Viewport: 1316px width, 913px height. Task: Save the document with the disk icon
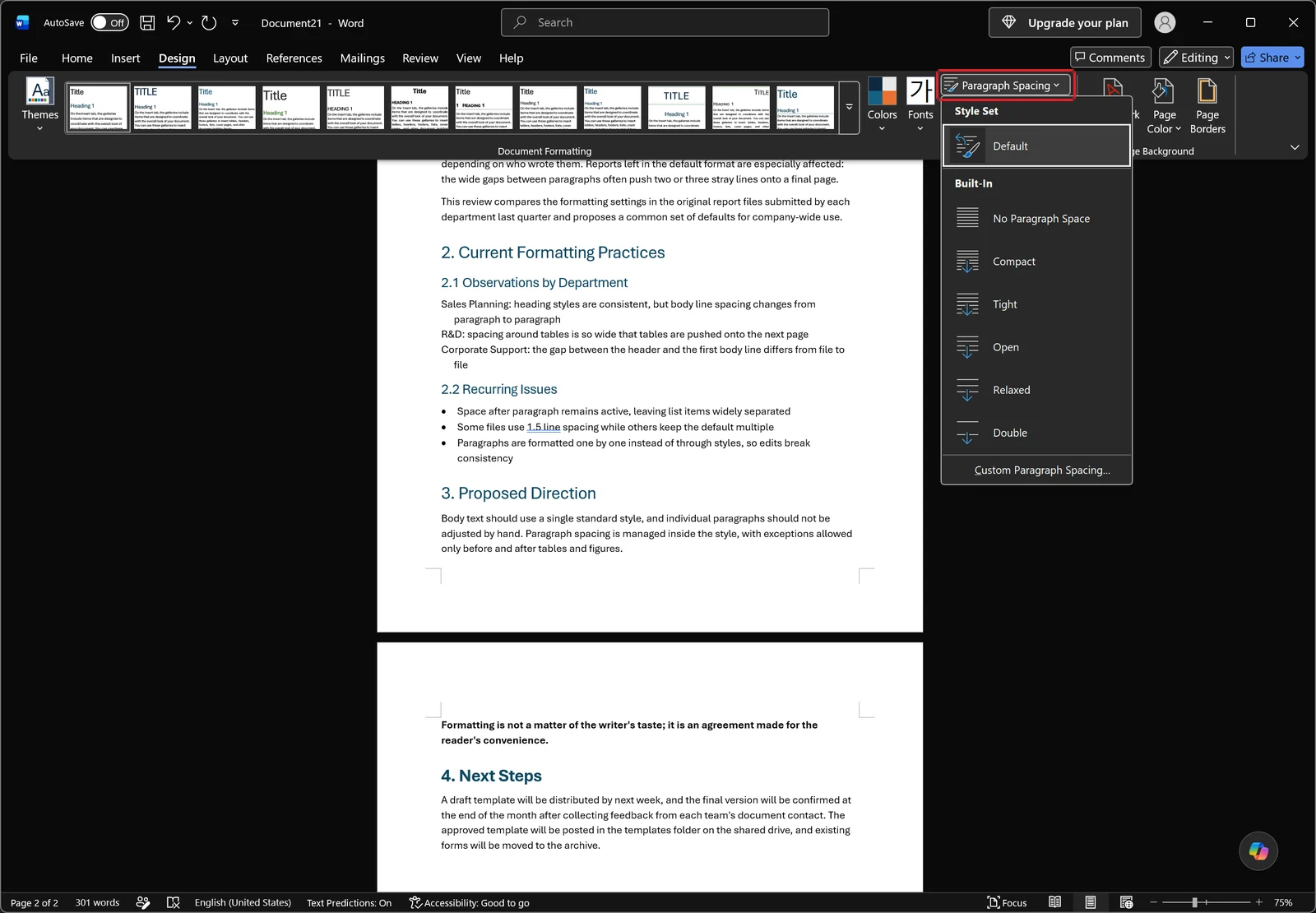[147, 23]
